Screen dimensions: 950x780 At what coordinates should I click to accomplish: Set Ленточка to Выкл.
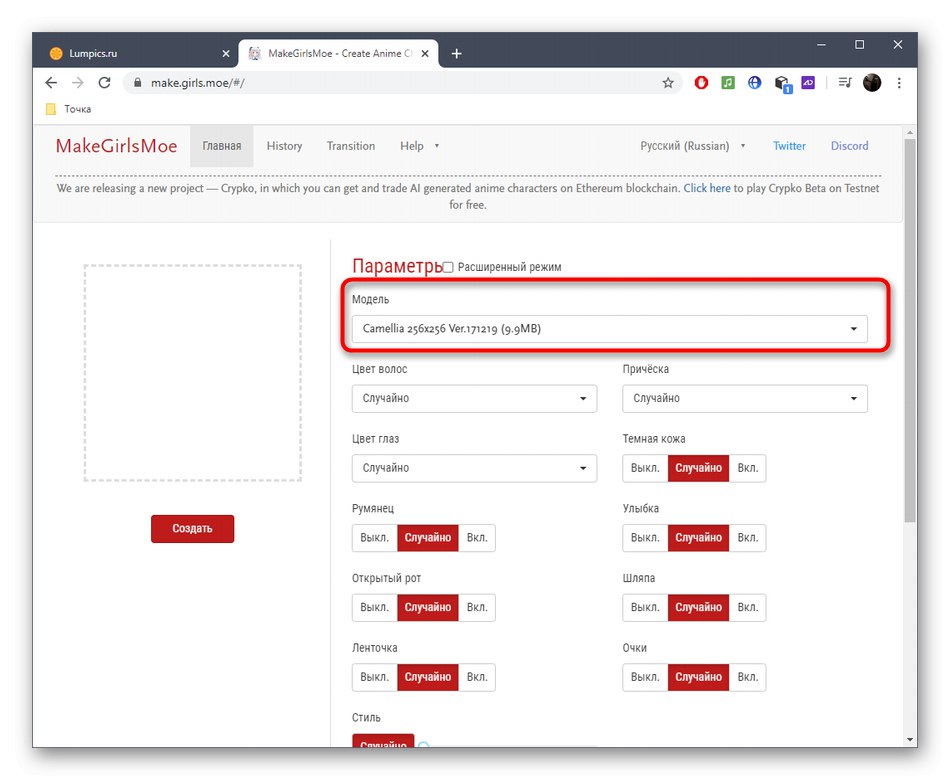[x=374, y=678]
